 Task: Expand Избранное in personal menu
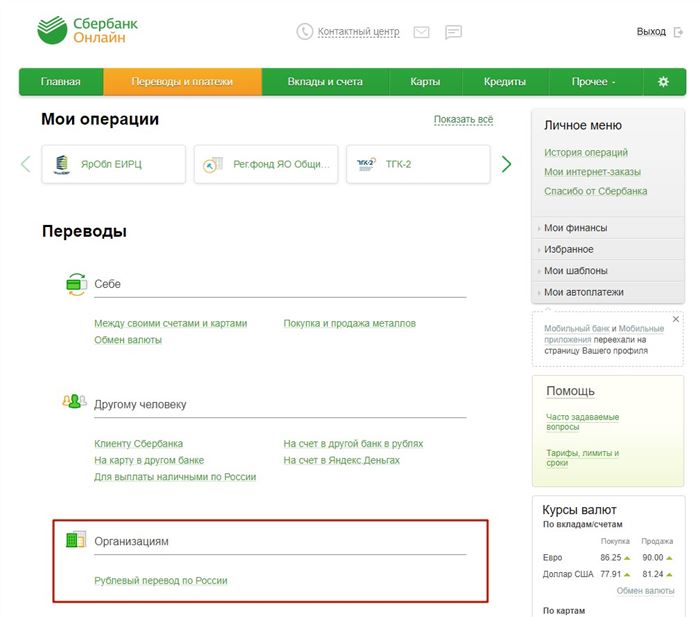pyautogui.click(x=608, y=250)
